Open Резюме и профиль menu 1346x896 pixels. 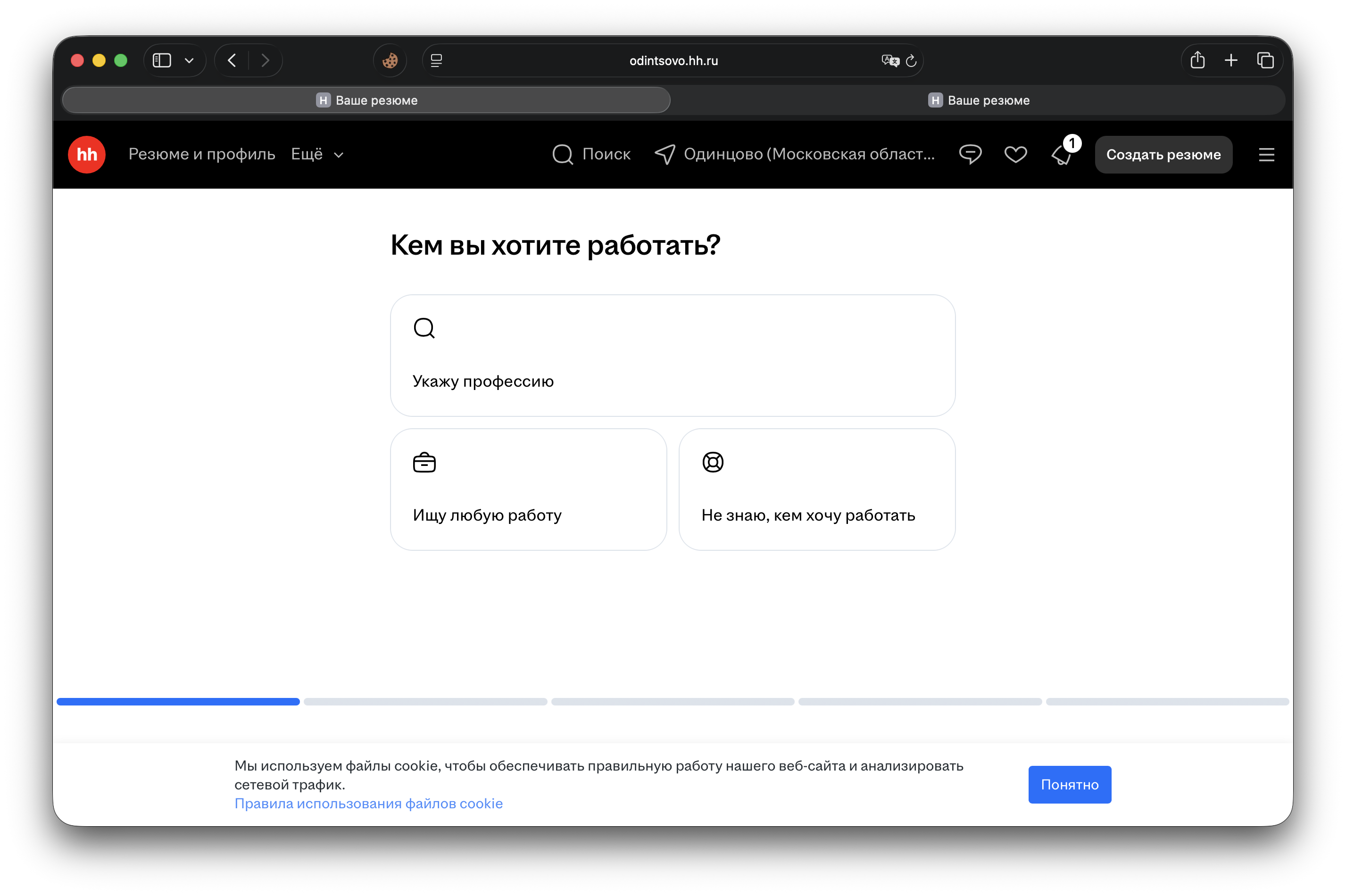pos(202,154)
